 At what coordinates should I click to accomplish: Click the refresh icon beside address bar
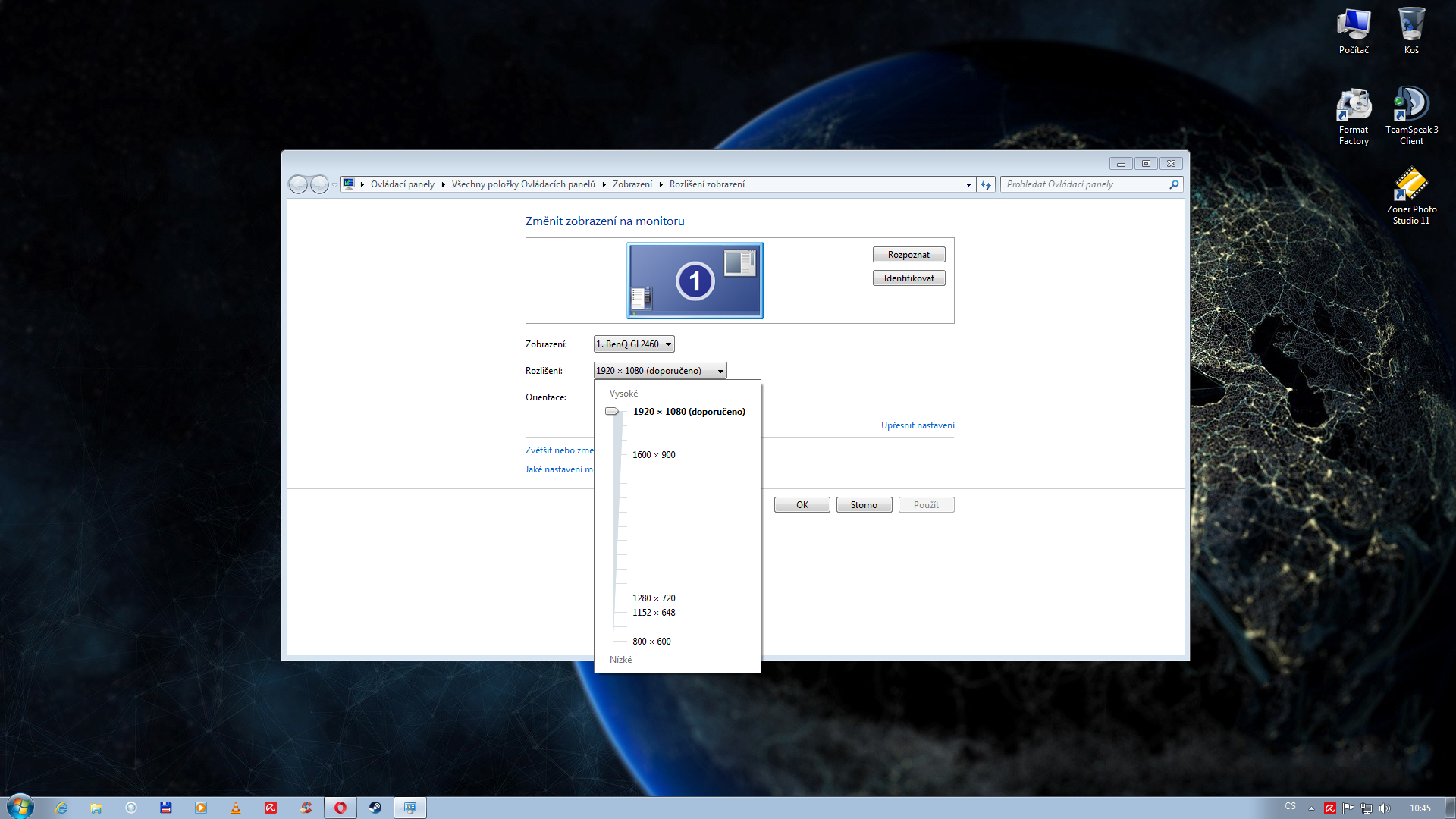(986, 184)
